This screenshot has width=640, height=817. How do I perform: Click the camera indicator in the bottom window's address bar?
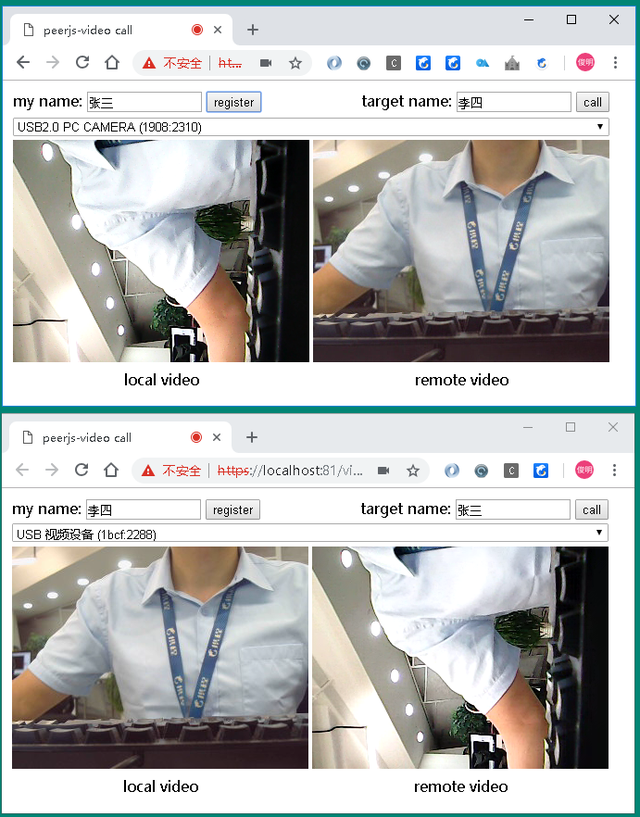coord(383,470)
